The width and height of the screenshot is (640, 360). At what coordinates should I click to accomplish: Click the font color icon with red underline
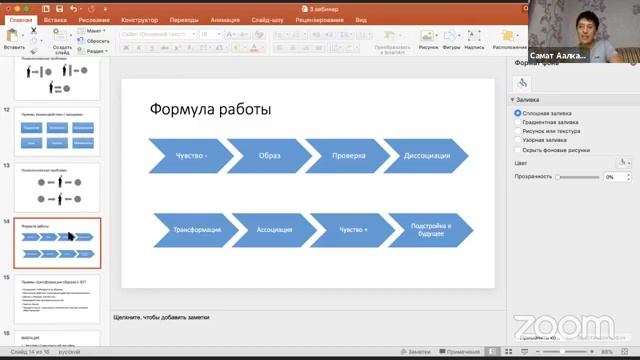tap(254, 48)
